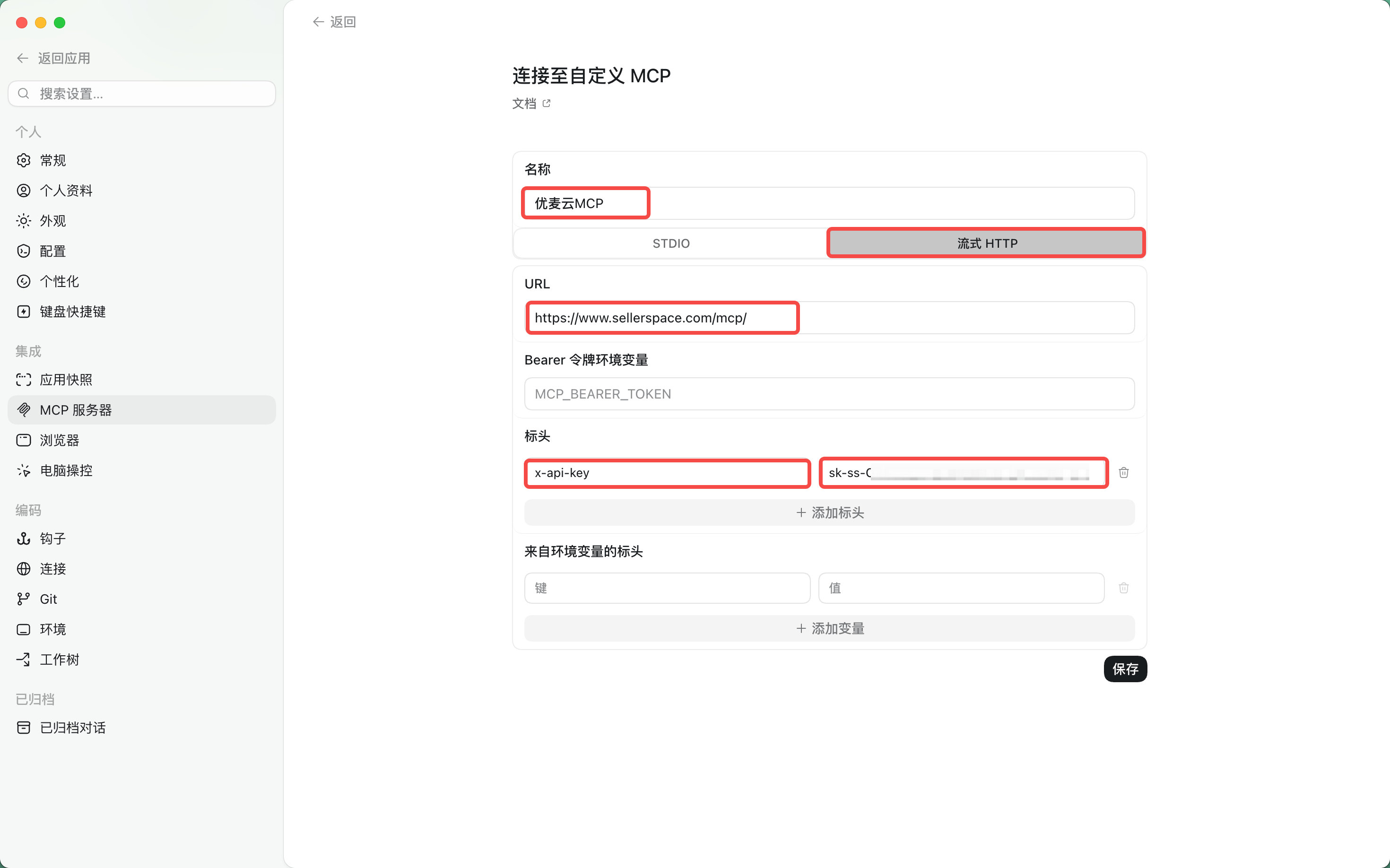
Task: Open 常规 settings
Action: click(141, 160)
